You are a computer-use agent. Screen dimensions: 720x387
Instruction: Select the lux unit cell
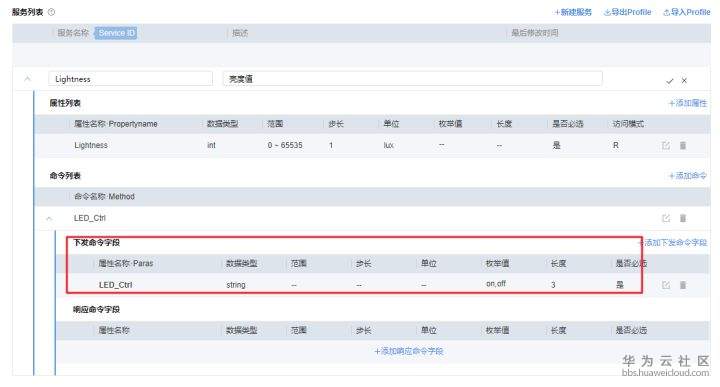coord(388,146)
